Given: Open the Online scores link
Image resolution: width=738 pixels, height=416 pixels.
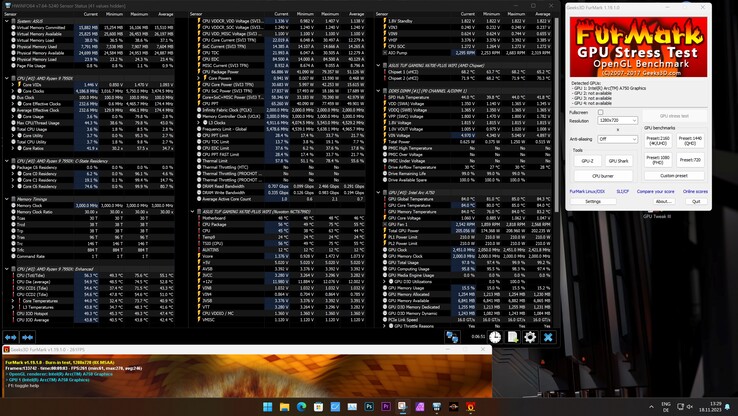Looking at the screenshot, I should pos(695,191).
